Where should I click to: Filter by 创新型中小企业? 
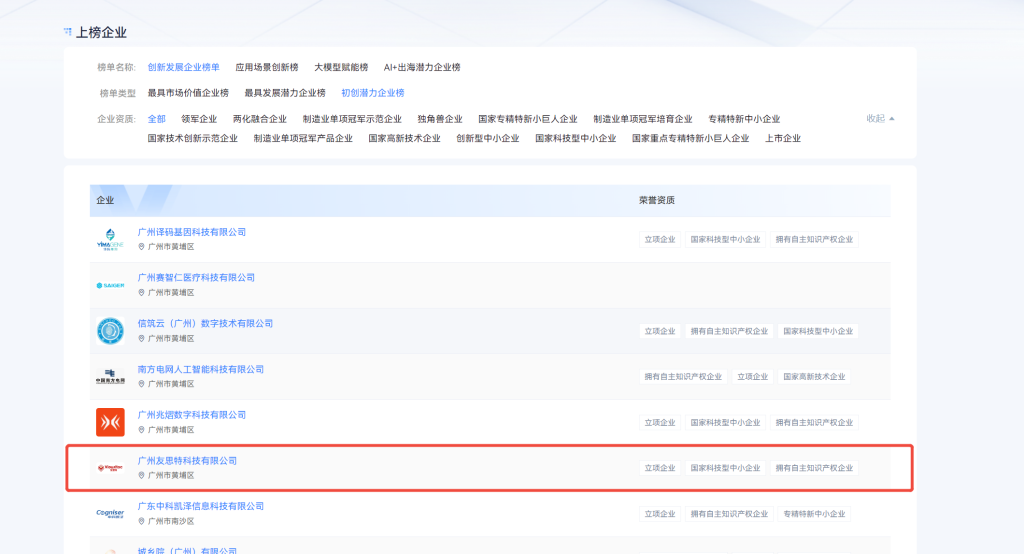click(487, 138)
